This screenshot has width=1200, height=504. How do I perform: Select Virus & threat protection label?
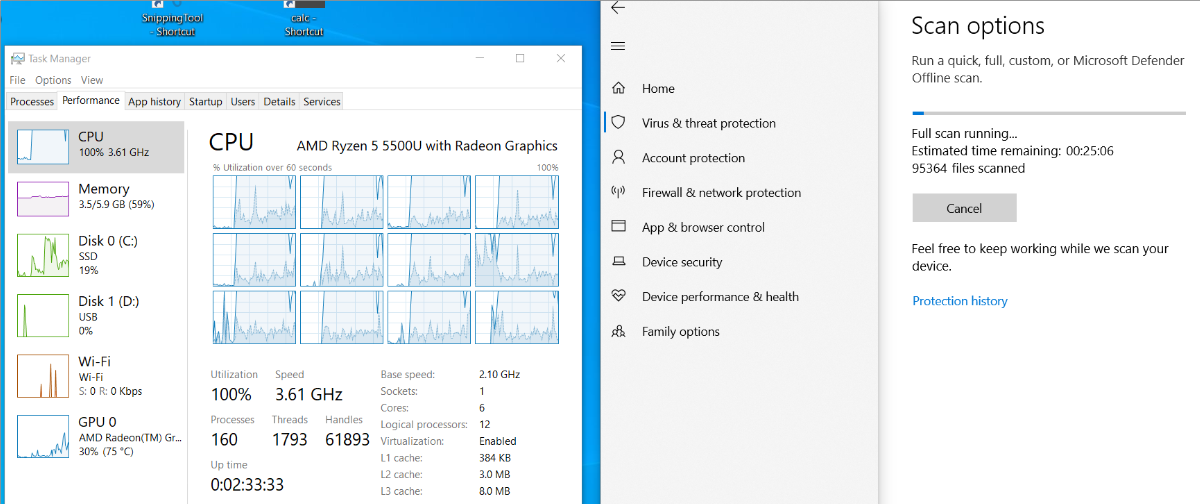[x=709, y=123]
